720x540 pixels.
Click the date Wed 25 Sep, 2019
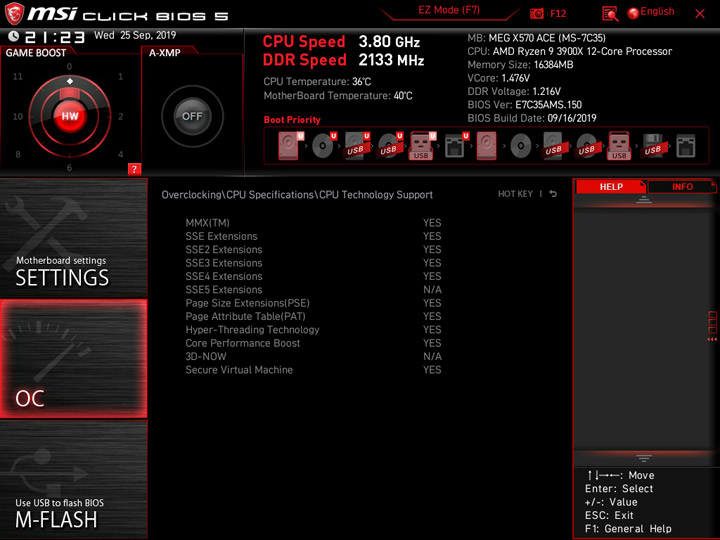135,35
